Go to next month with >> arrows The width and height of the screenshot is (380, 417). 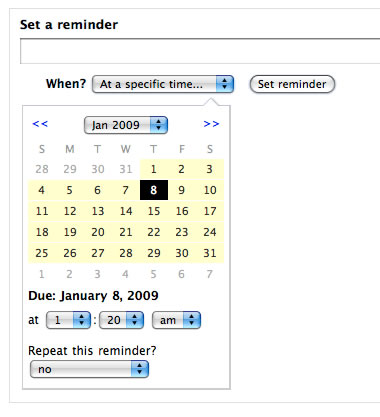click(211, 124)
